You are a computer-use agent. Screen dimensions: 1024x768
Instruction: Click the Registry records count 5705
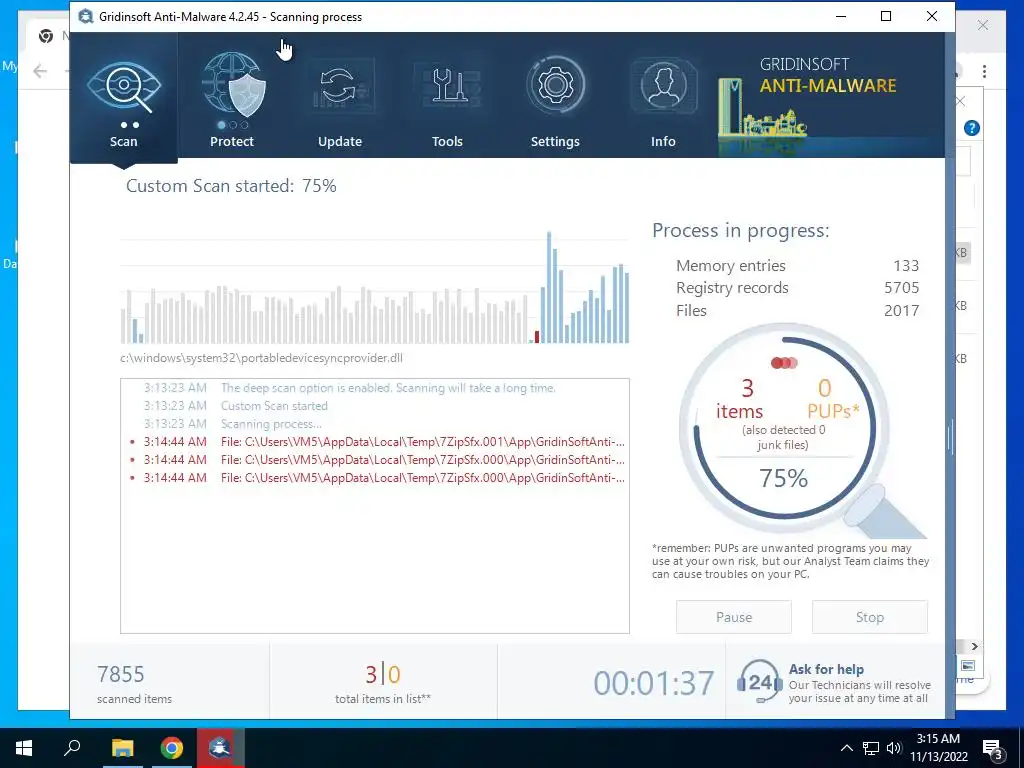[x=901, y=288]
